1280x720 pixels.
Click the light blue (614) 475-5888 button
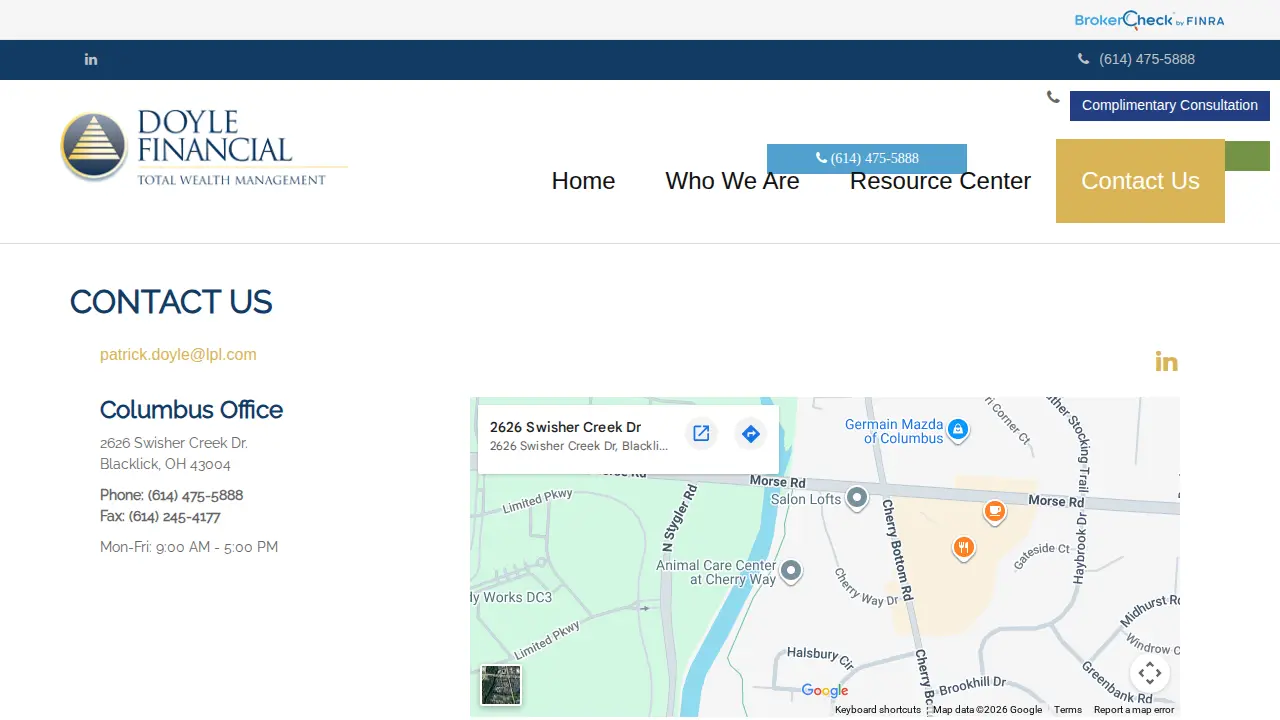(867, 158)
